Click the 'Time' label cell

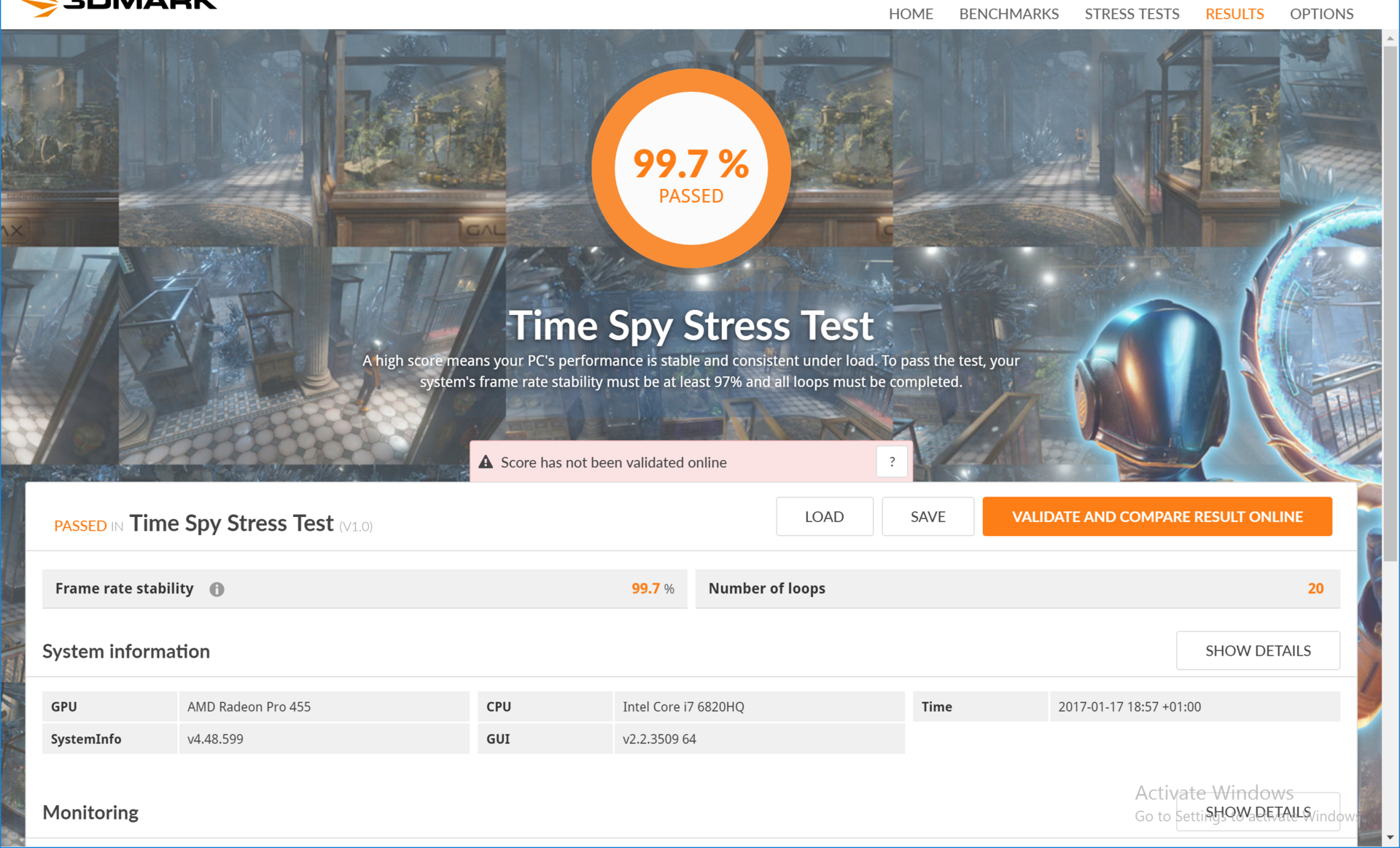(980, 707)
